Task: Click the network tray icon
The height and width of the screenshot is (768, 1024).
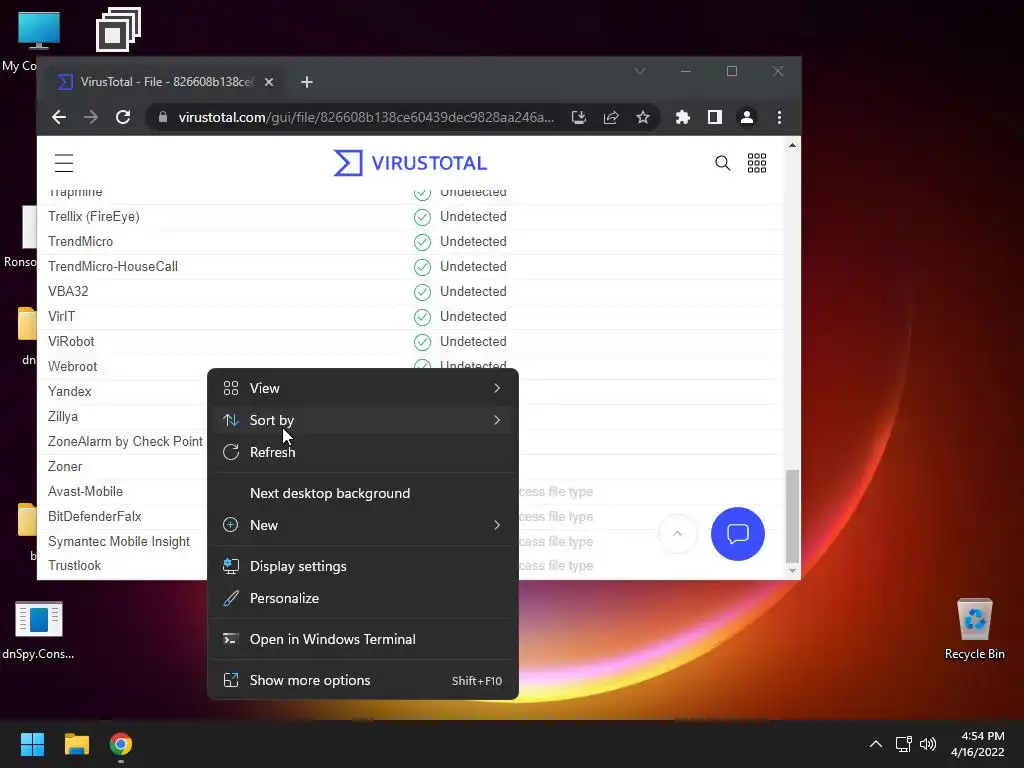Action: point(904,744)
